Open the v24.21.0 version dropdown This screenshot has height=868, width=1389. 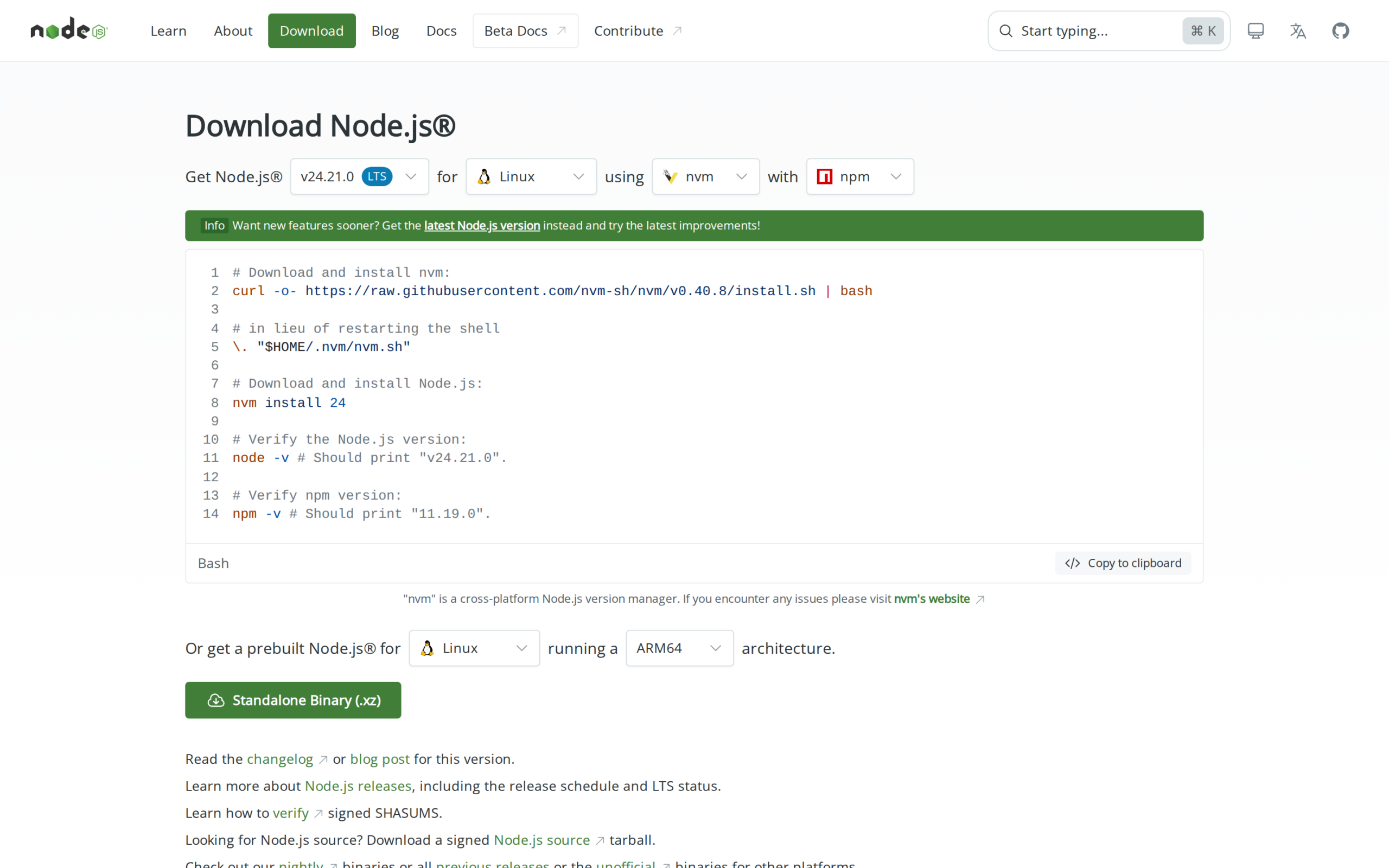pos(359,177)
